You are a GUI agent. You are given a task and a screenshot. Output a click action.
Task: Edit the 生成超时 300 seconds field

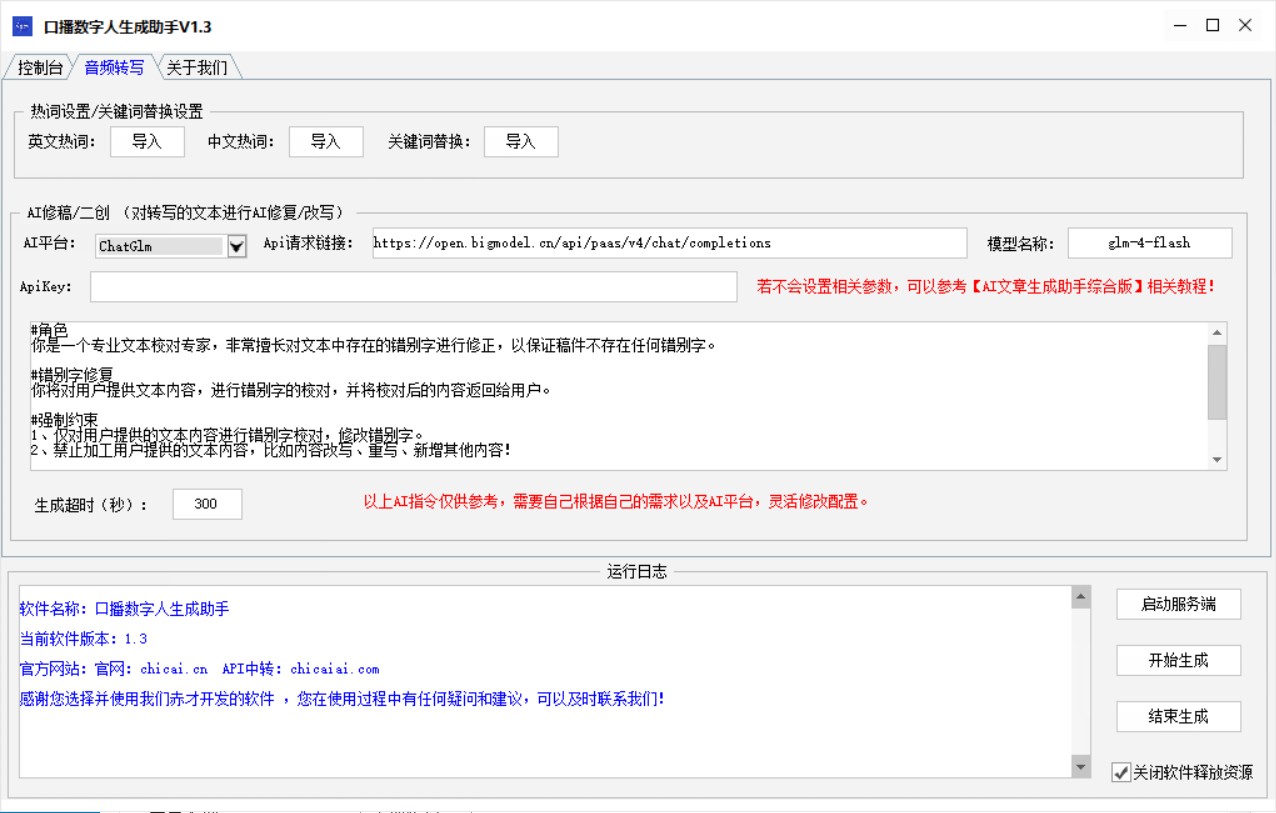pyautogui.click(x=207, y=504)
